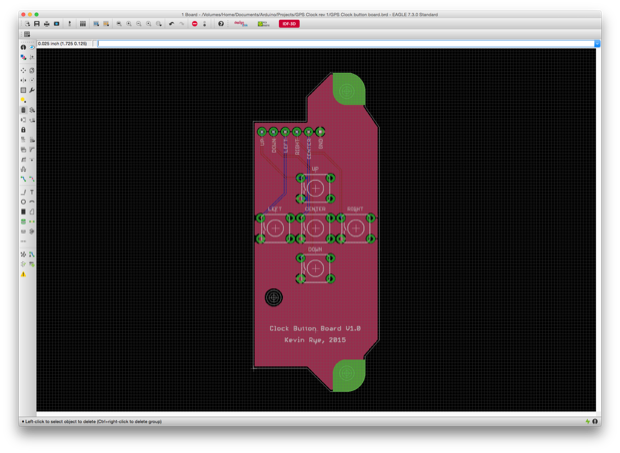Click the GND pad in the header row
The image size is (620, 453).
pos(320,131)
